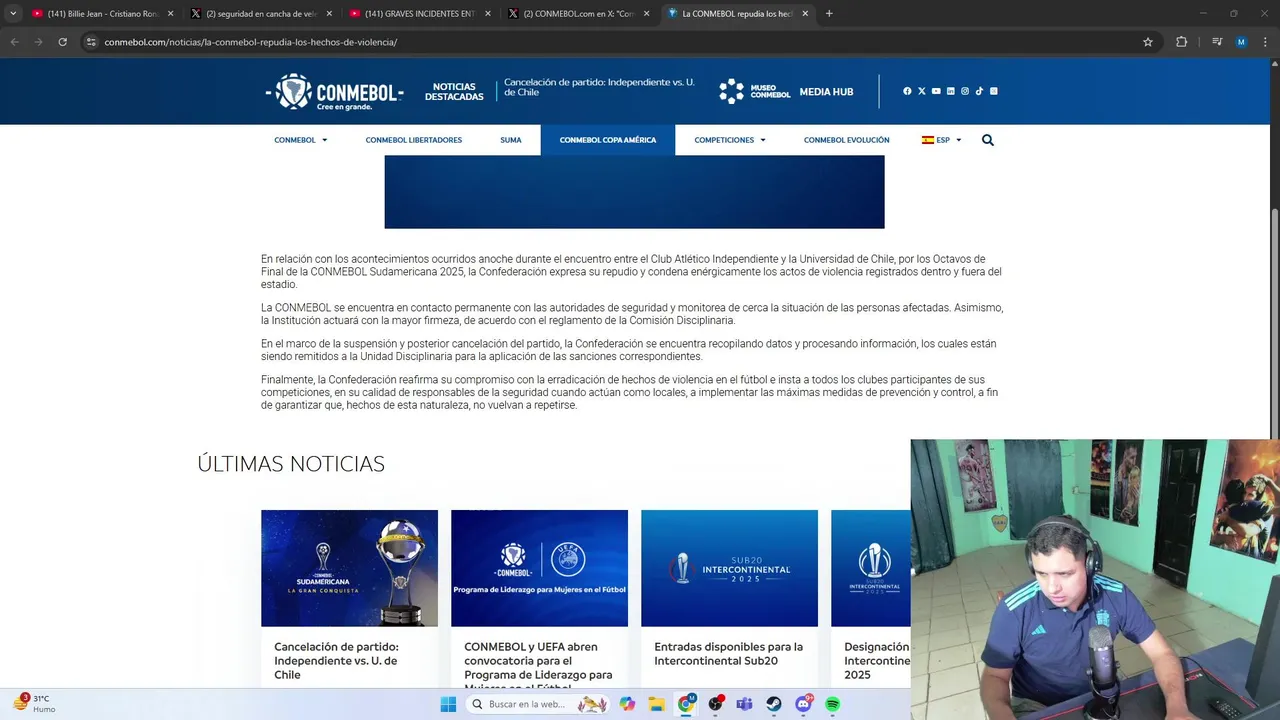The height and width of the screenshot is (720, 1280).
Task: Click 'ÚLTIMAS NOTICIAS' heading
Action: [291, 464]
